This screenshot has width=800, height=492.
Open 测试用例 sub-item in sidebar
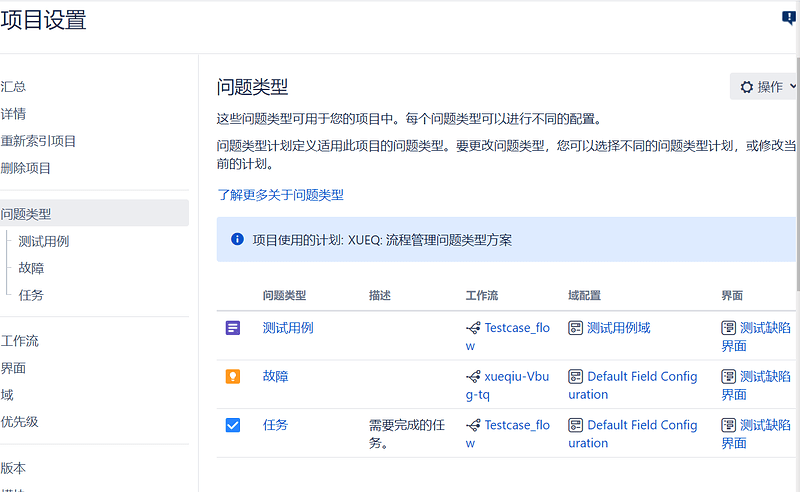pyautogui.click(x=44, y=241)
